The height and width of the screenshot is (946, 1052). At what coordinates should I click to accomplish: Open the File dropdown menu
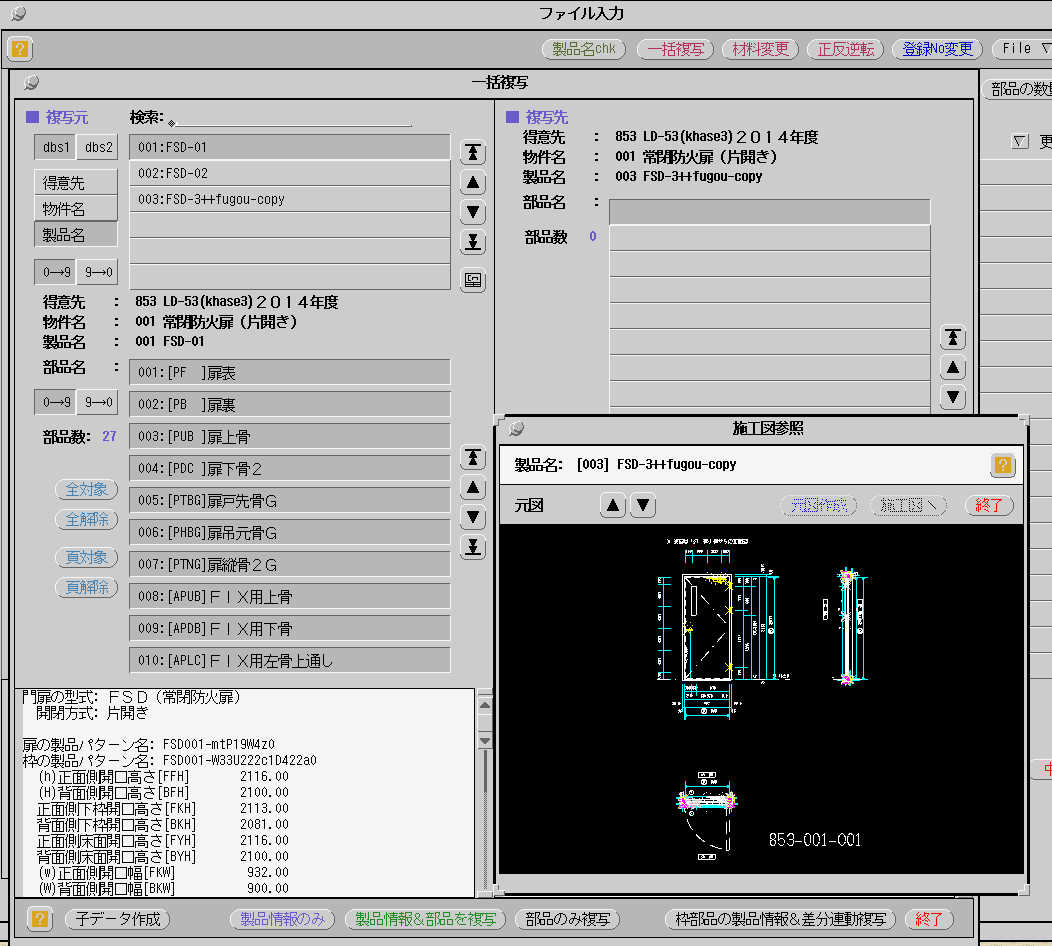coord(1024,48)
